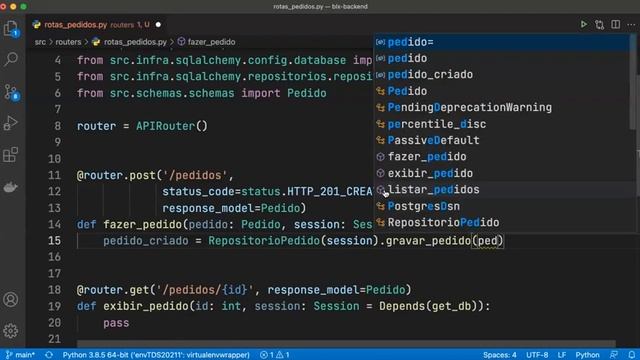Place cursor on 'response_model=Pedido' in line 13

231,208
